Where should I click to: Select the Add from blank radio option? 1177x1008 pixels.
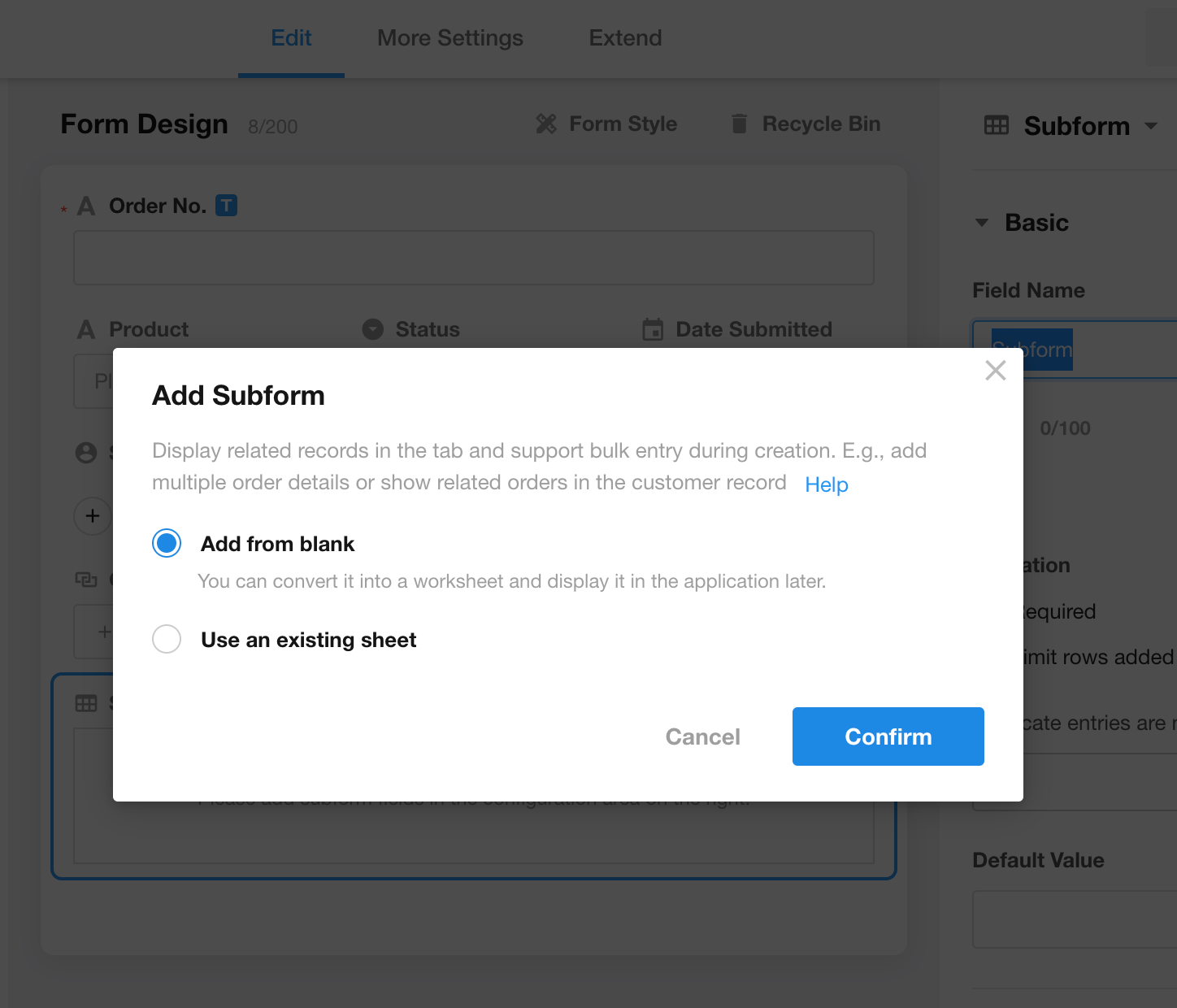167,543
